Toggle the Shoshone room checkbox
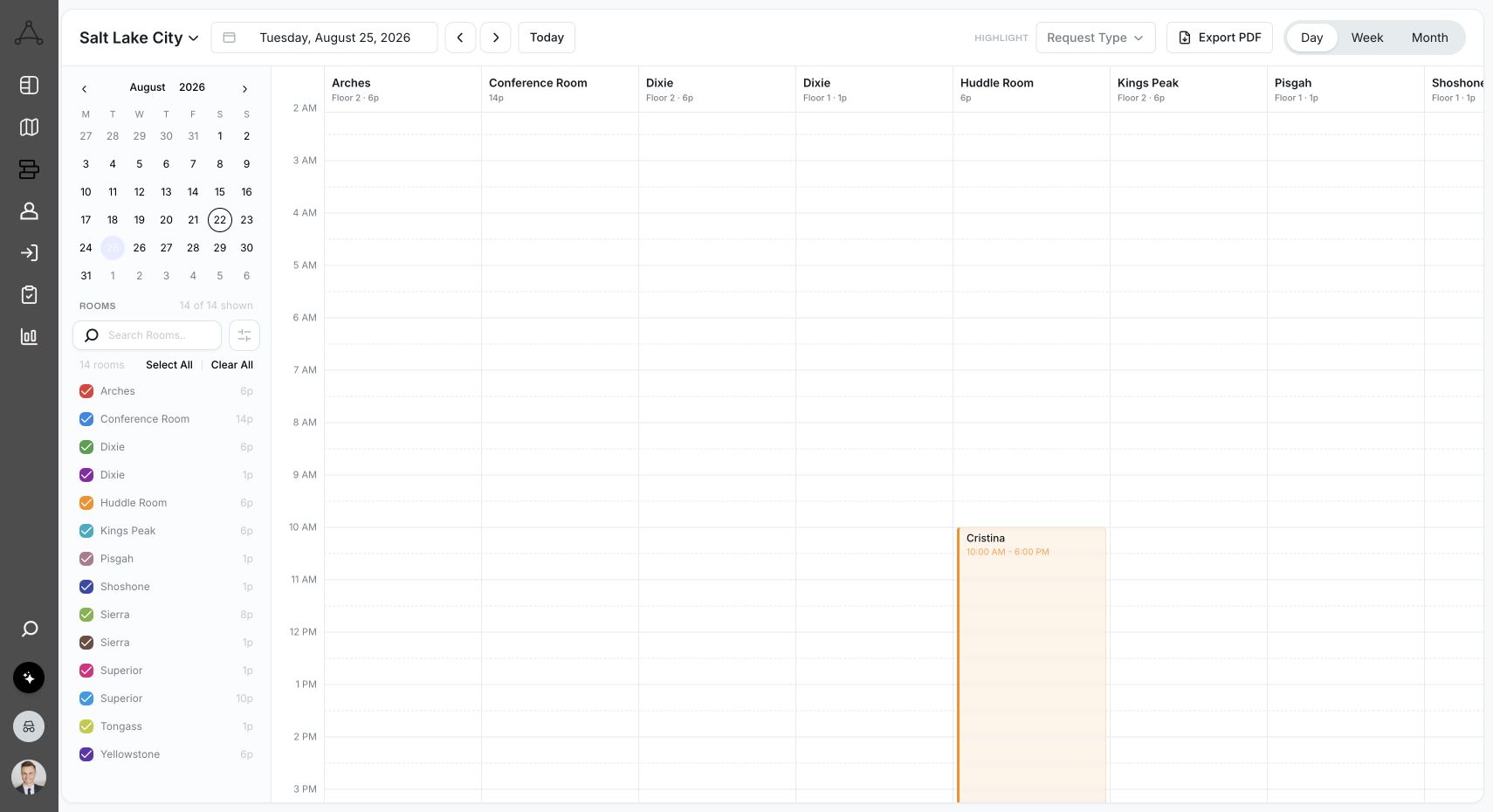The height and width of the screenshot is (812, 1493). pos(86,587)
